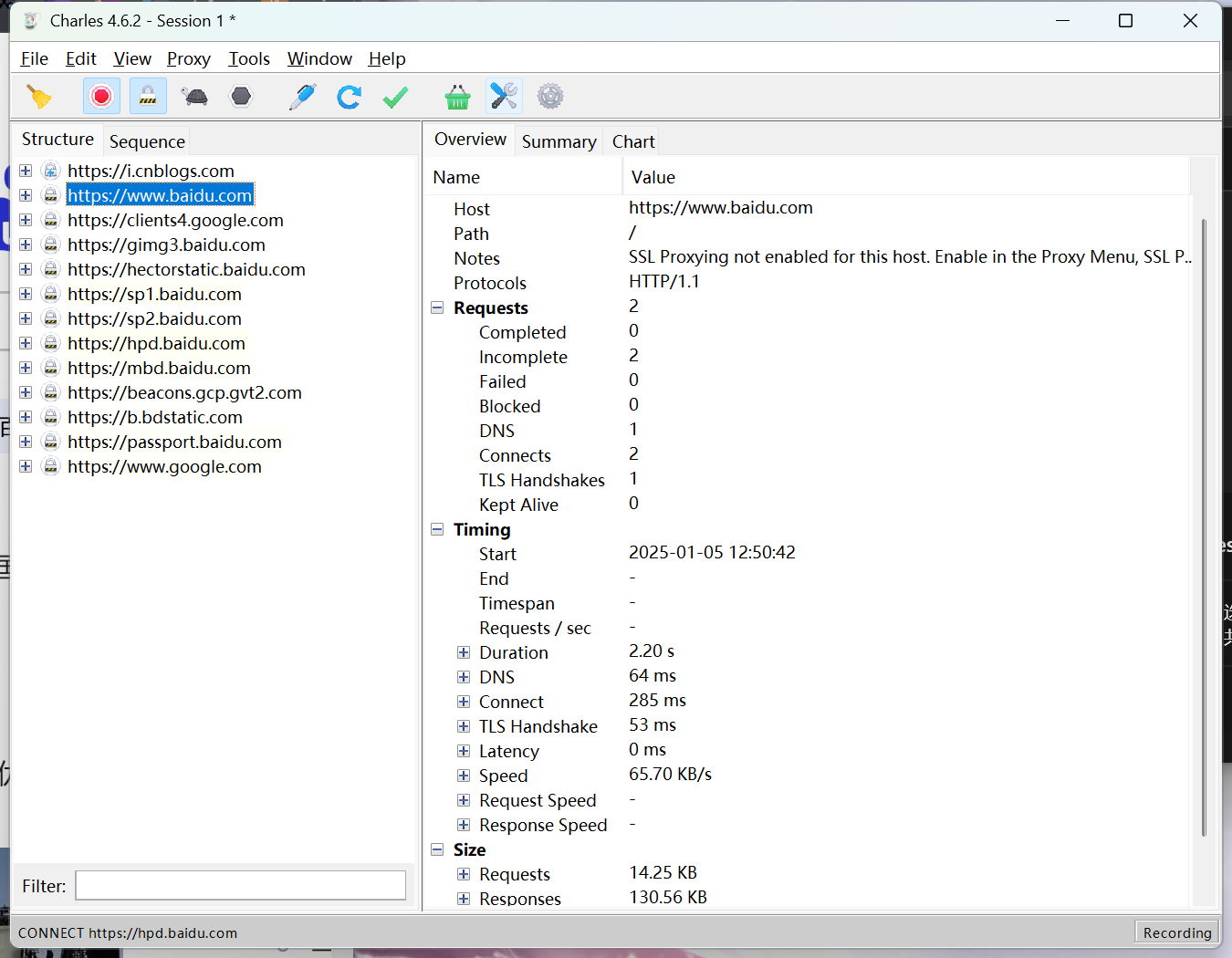1232x958 pixels.
Task: Click lock icon beside https://www.google.com
Action: point(51,466)
